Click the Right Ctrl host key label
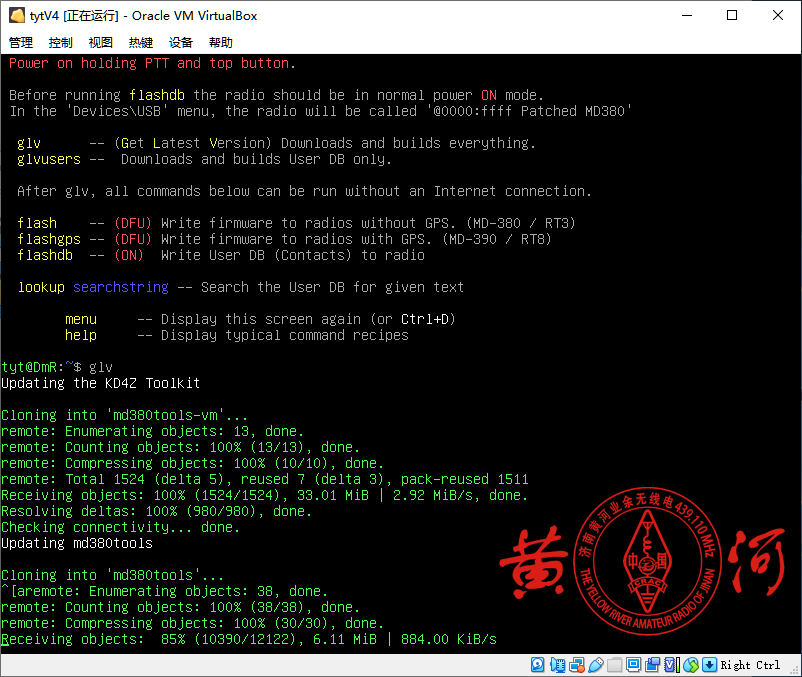Screen dimensions: 802x677 point(750,665)
